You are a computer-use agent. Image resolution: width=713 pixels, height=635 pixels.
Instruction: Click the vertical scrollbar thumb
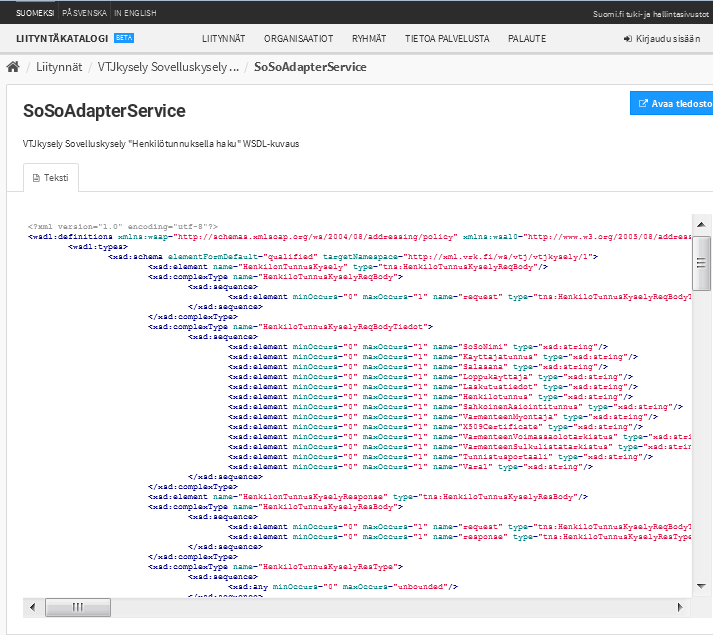[701, 263]
